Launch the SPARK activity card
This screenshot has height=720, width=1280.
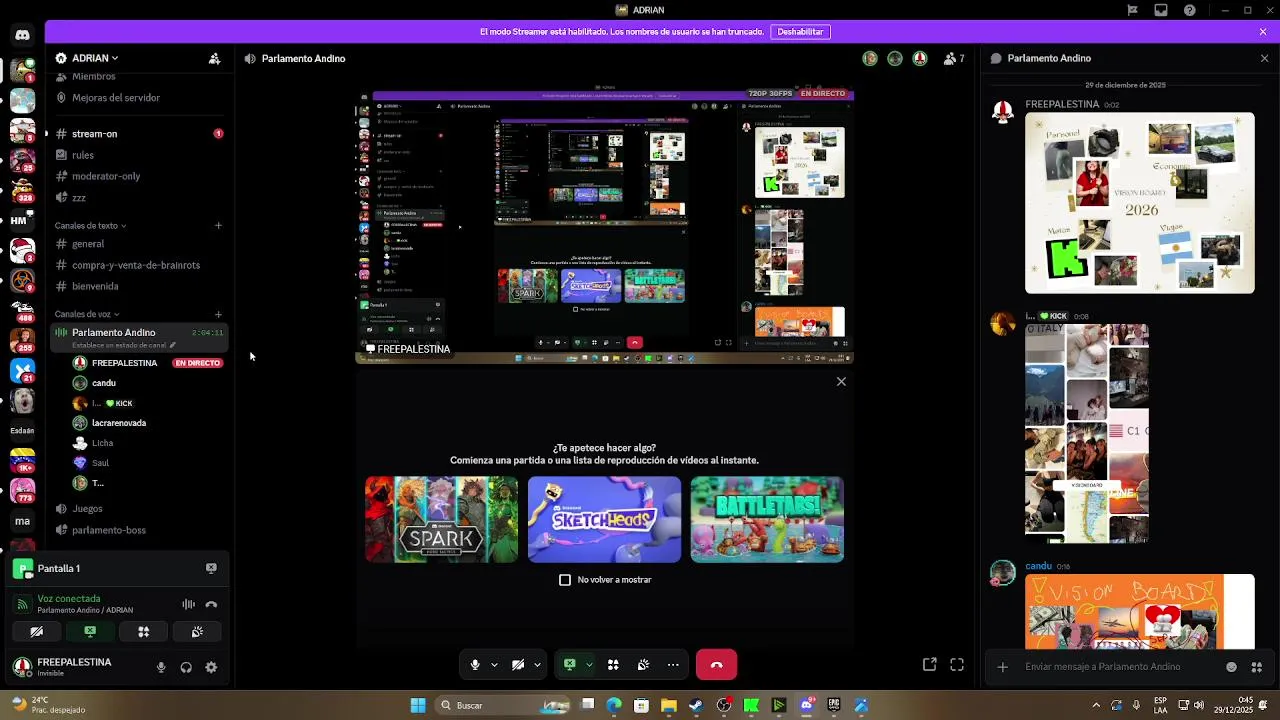[441, 519]
